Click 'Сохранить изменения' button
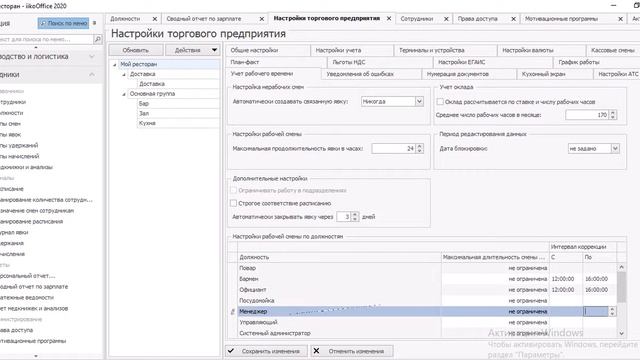Image resolution: width=640 pixels, height=360 pixels. pyautogui.click(x=266, y=351)
